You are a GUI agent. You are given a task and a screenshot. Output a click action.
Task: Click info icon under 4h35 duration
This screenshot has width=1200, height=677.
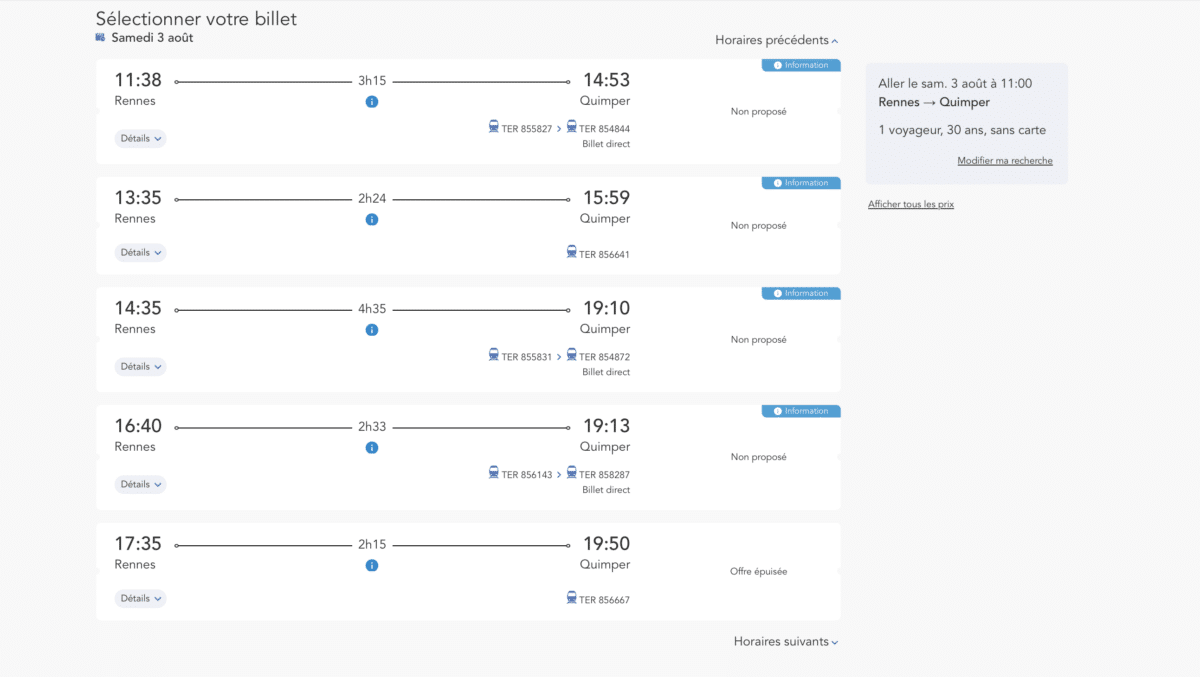[x=372, y=330]
